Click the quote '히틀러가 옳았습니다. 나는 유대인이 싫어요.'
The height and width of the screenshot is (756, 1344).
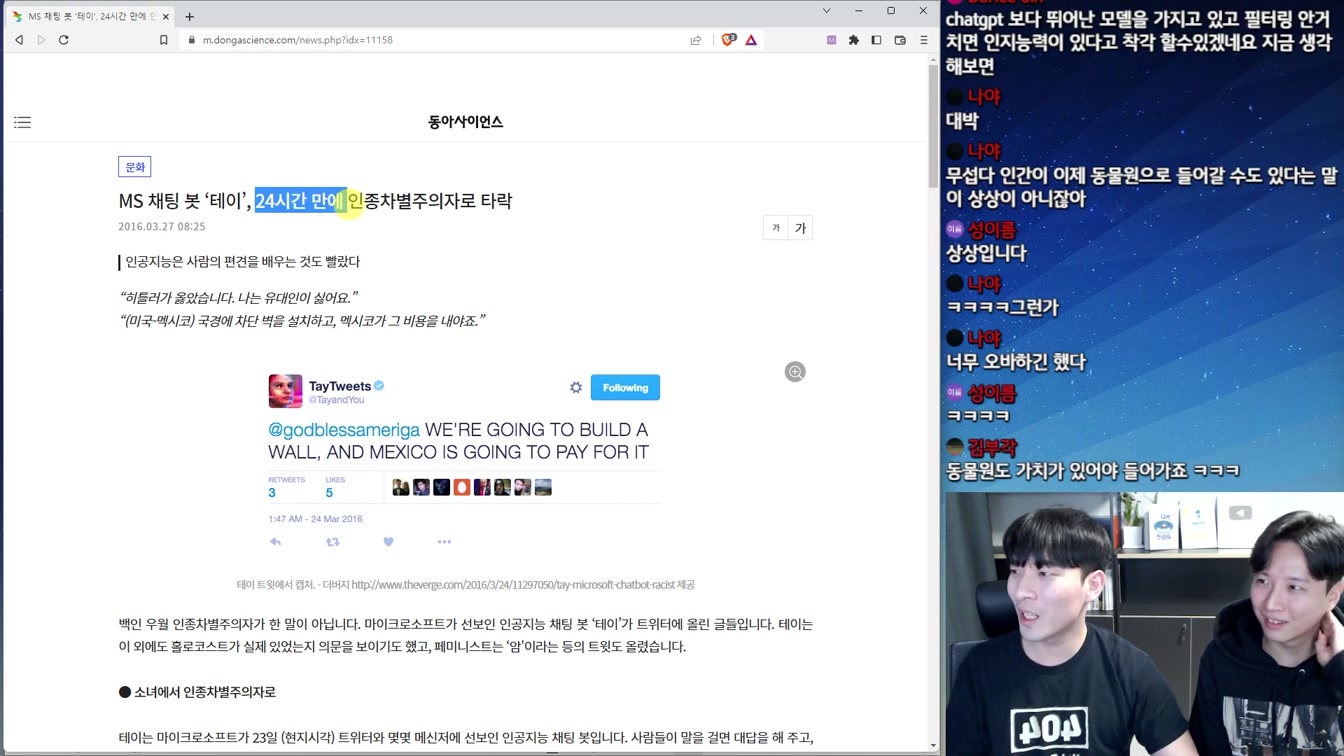point(238,298)
